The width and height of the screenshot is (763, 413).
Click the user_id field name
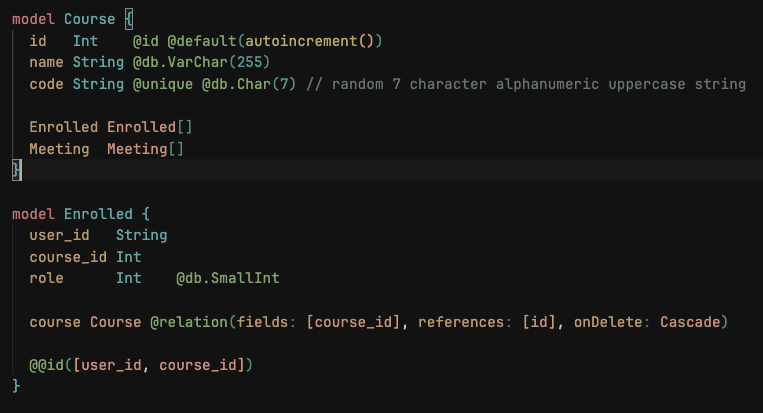coord(59,235)
